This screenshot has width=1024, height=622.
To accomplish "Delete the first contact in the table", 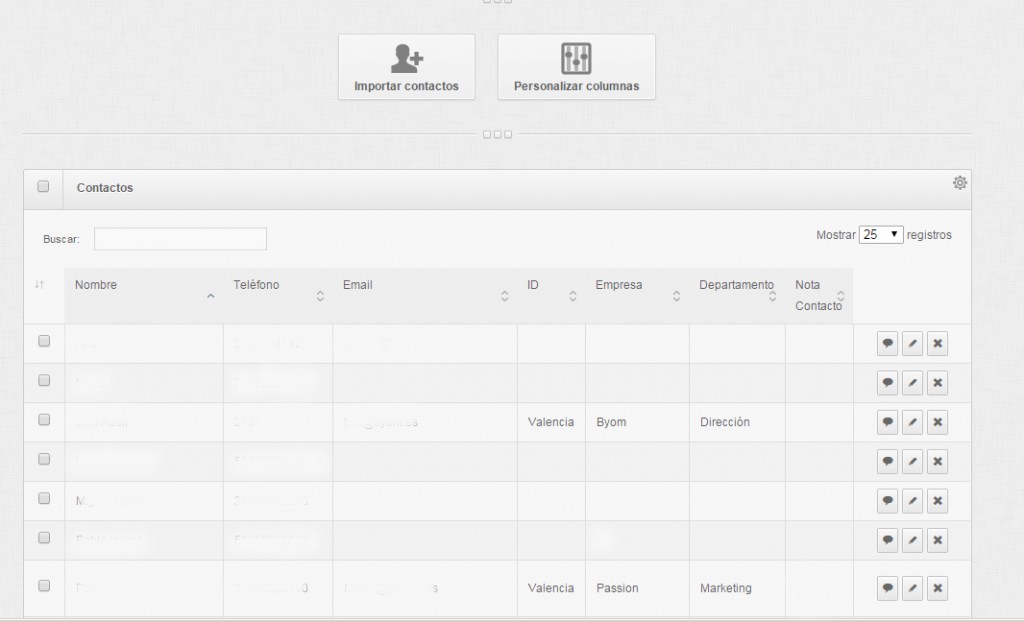I will click(x=937, y=344).
